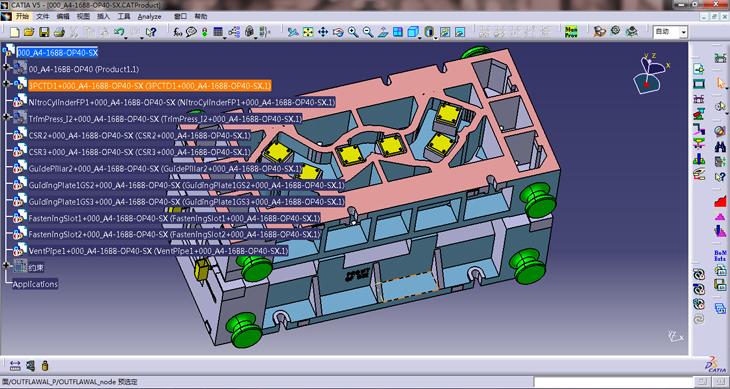Click the Fly mode airplane icon
The width and height of the screenshot is (730, 389).
click(292, 32)
